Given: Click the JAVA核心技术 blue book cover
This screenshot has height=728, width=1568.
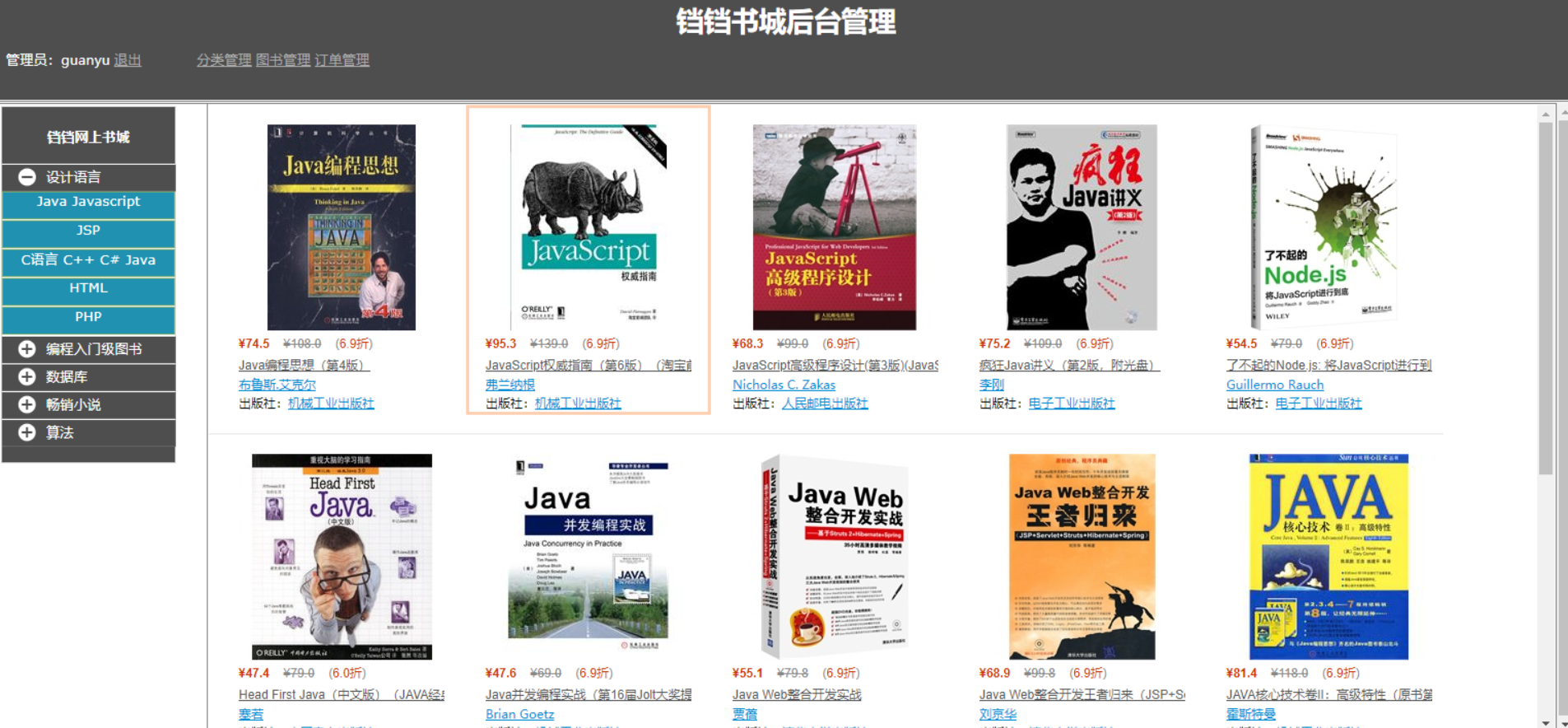Looking at the screenshot, I should tap(1328, 557).
